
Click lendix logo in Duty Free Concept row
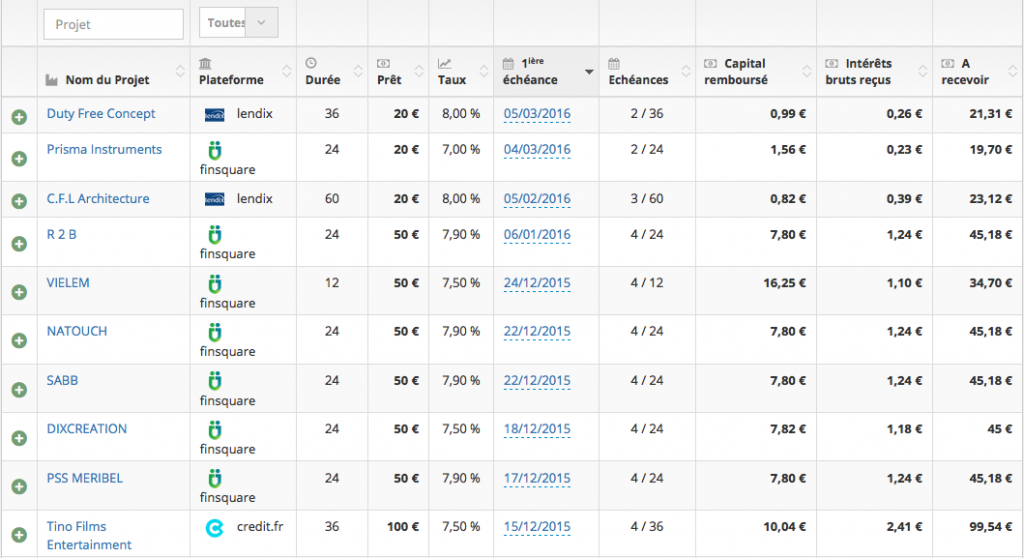click(x=214, y=115)
